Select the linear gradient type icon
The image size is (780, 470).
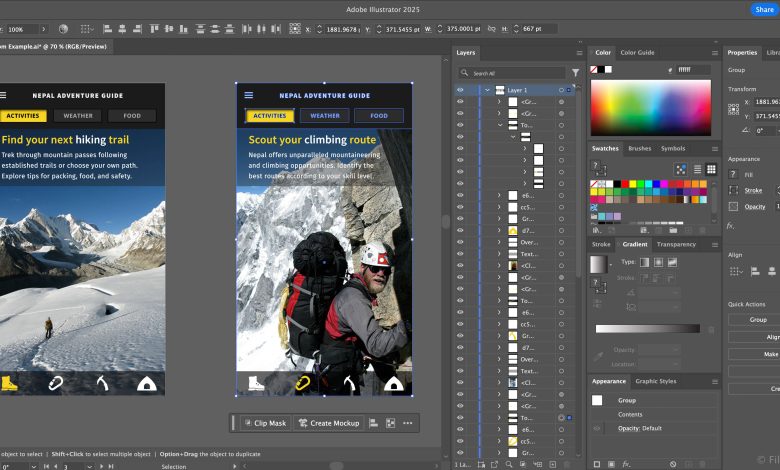coord(644,262)
